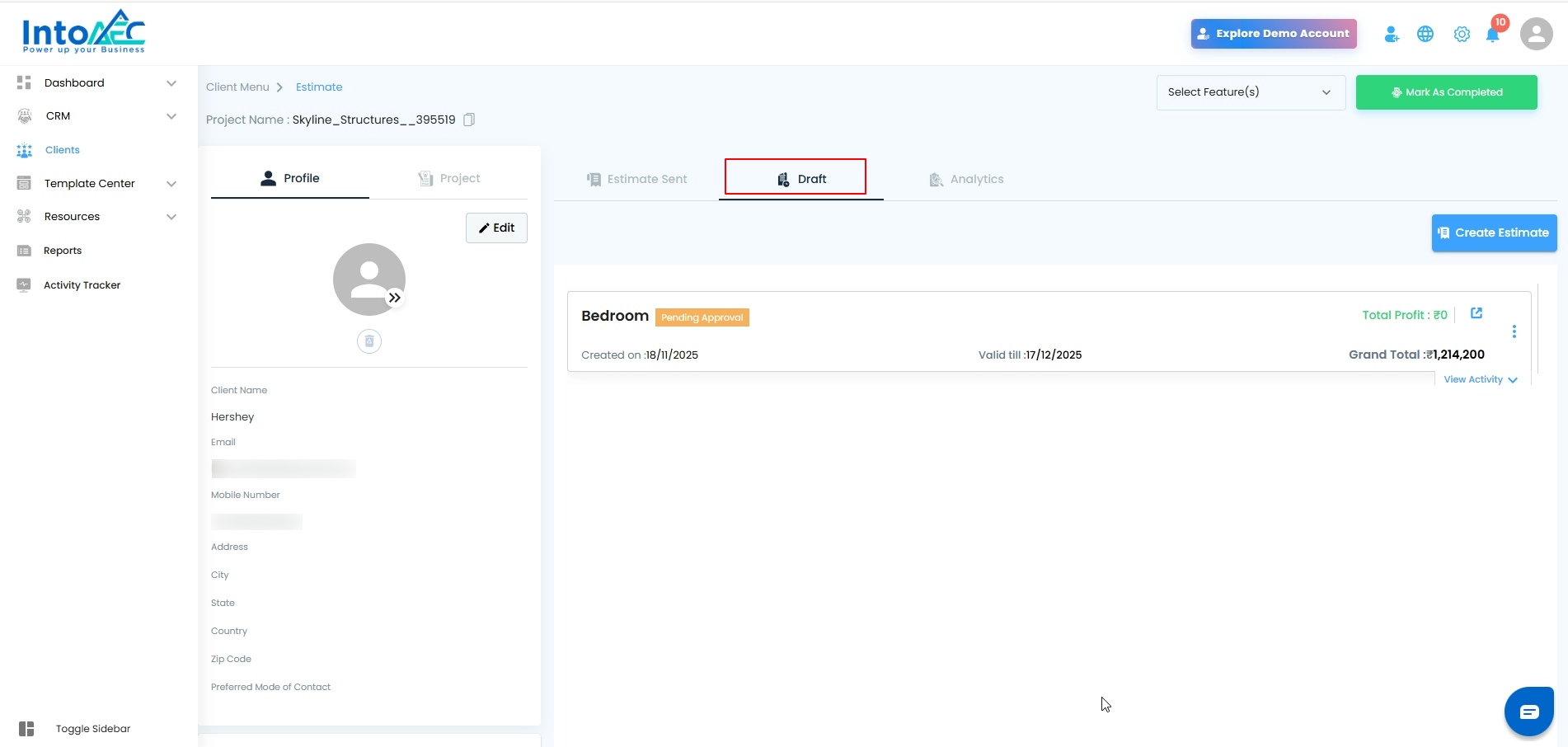Click the Clients icon in sidebar
Viewport: 1568px width, 747px height.
(25, 150)
